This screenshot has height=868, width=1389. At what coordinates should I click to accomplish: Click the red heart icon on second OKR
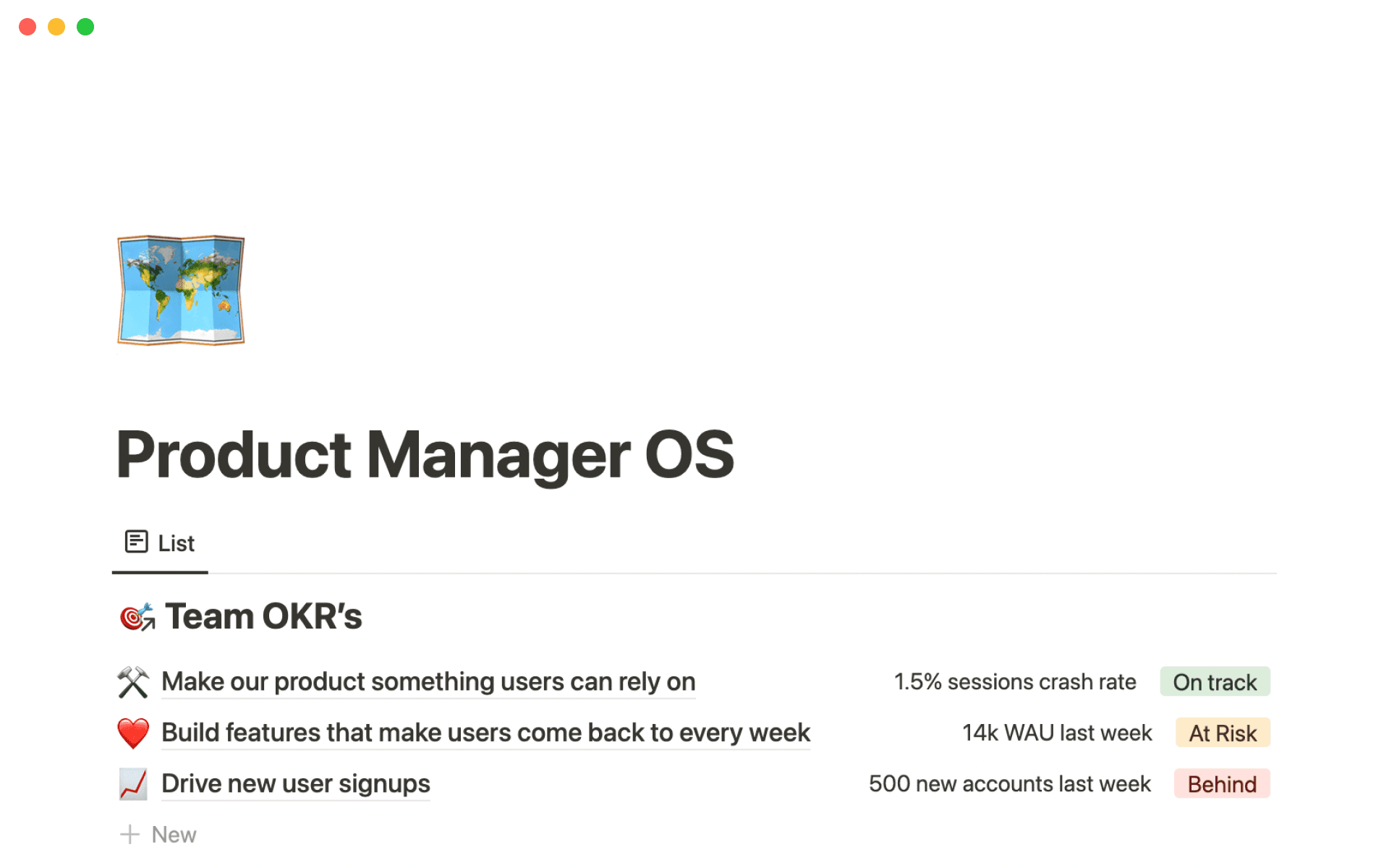[133, 732]
